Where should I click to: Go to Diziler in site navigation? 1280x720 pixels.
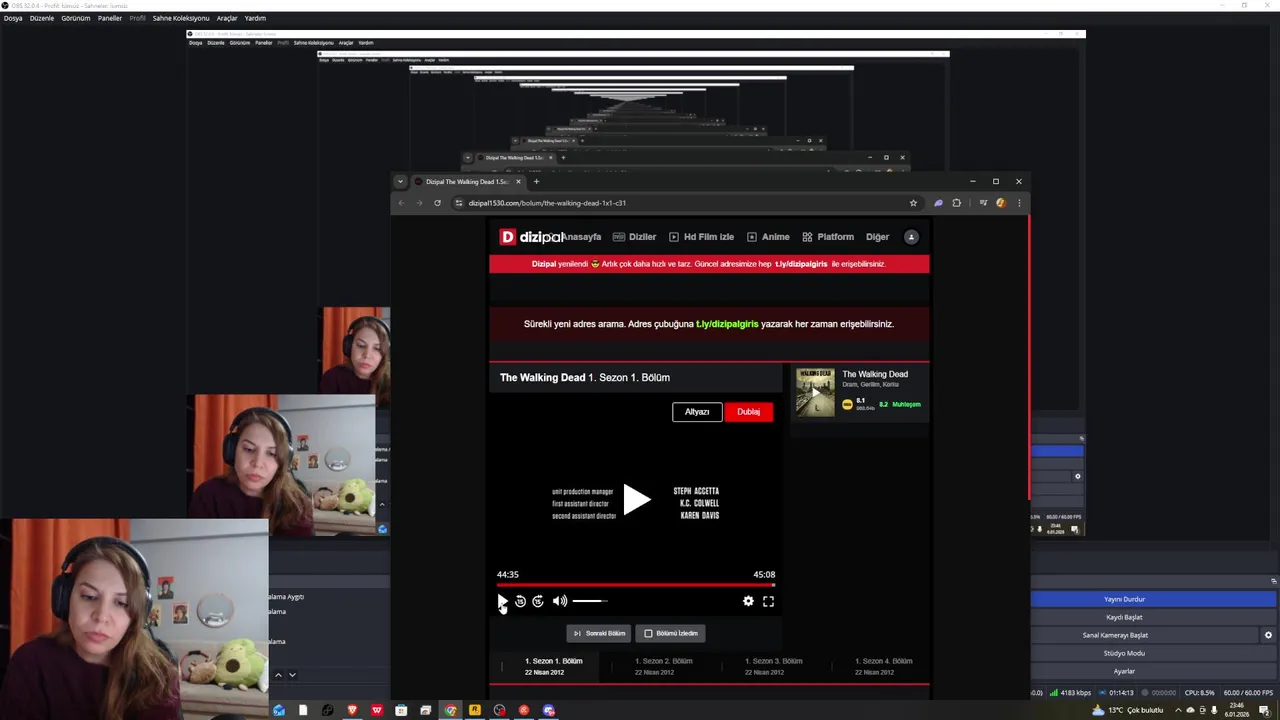(634, 237)
